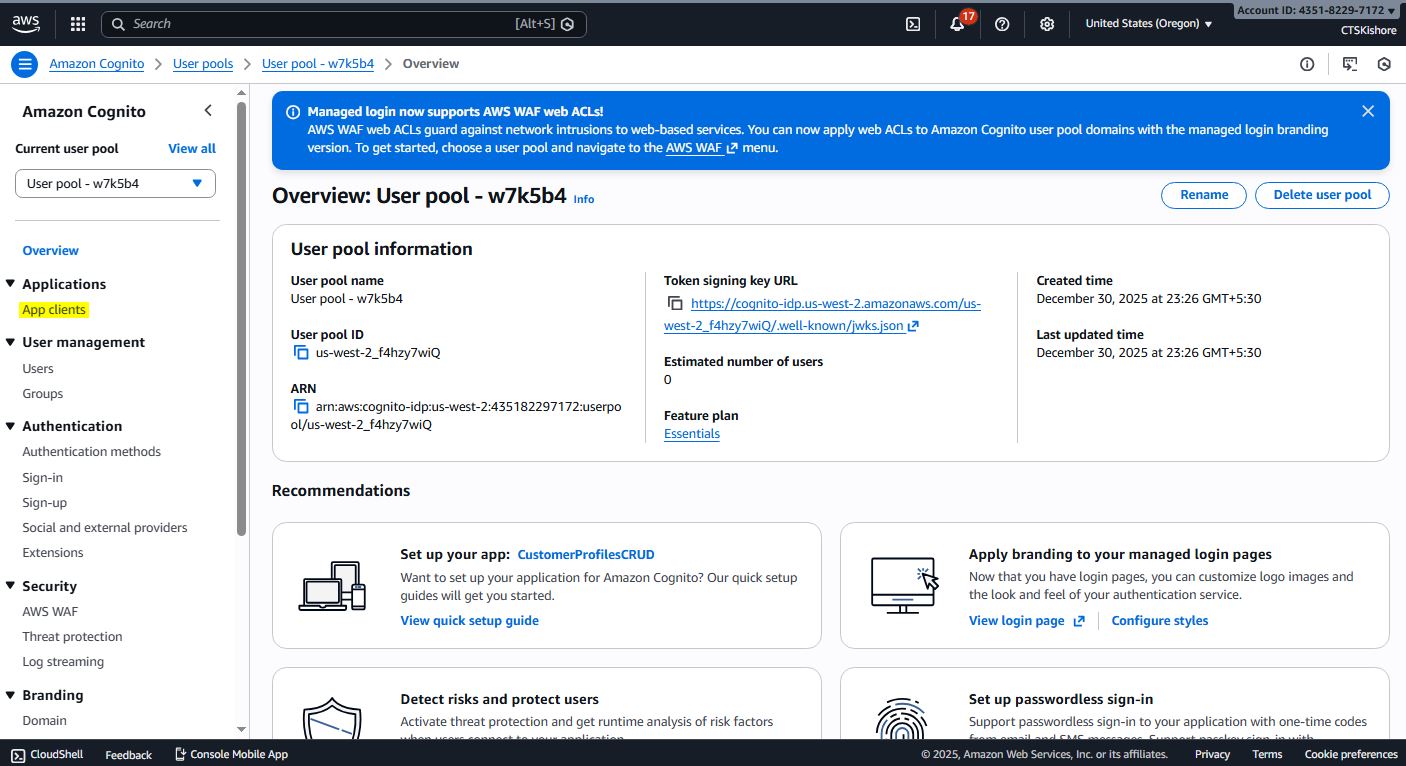Image resolution: width=1406 pixels, height=766 pixels.
Task: Copy the user pool ARN
Action: [x=301, y=407]
